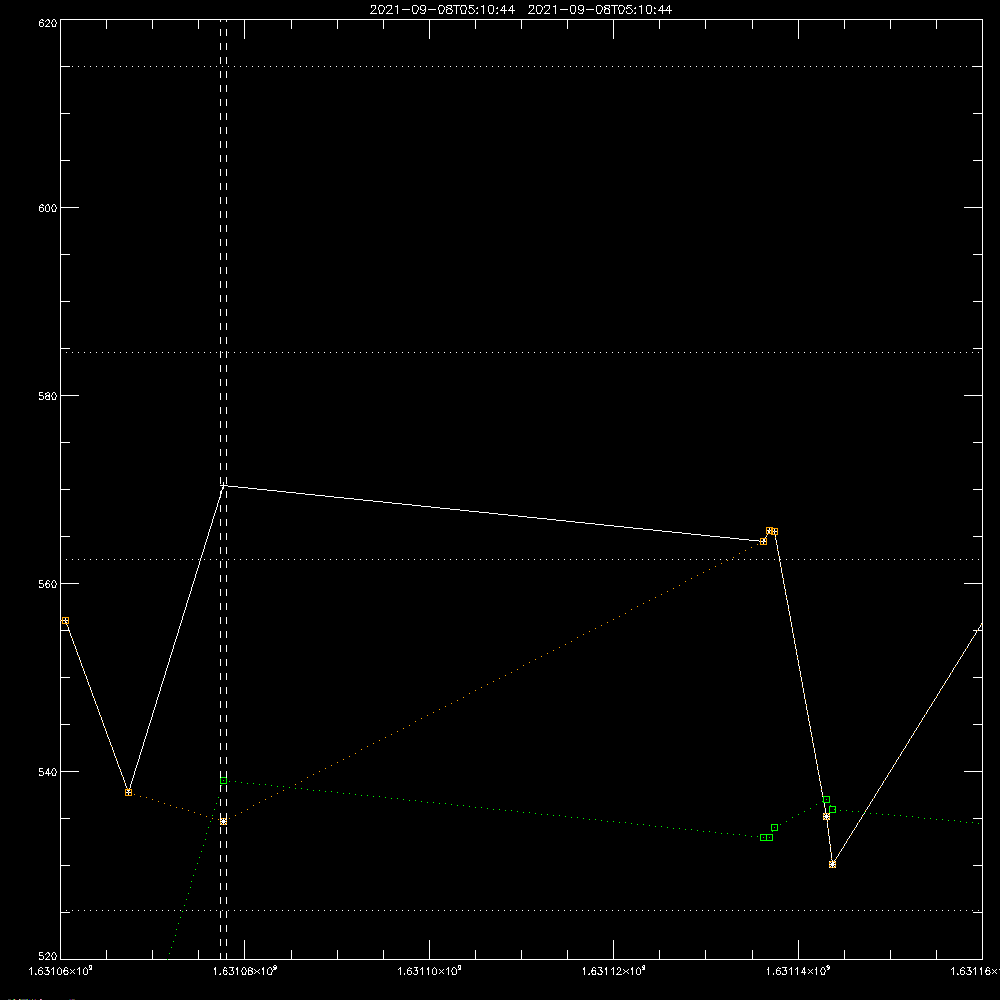This screenshot has width=1000, height=1000.
Task: Click the dotted horizontal line near value 525
Action: tap(522, 911)
